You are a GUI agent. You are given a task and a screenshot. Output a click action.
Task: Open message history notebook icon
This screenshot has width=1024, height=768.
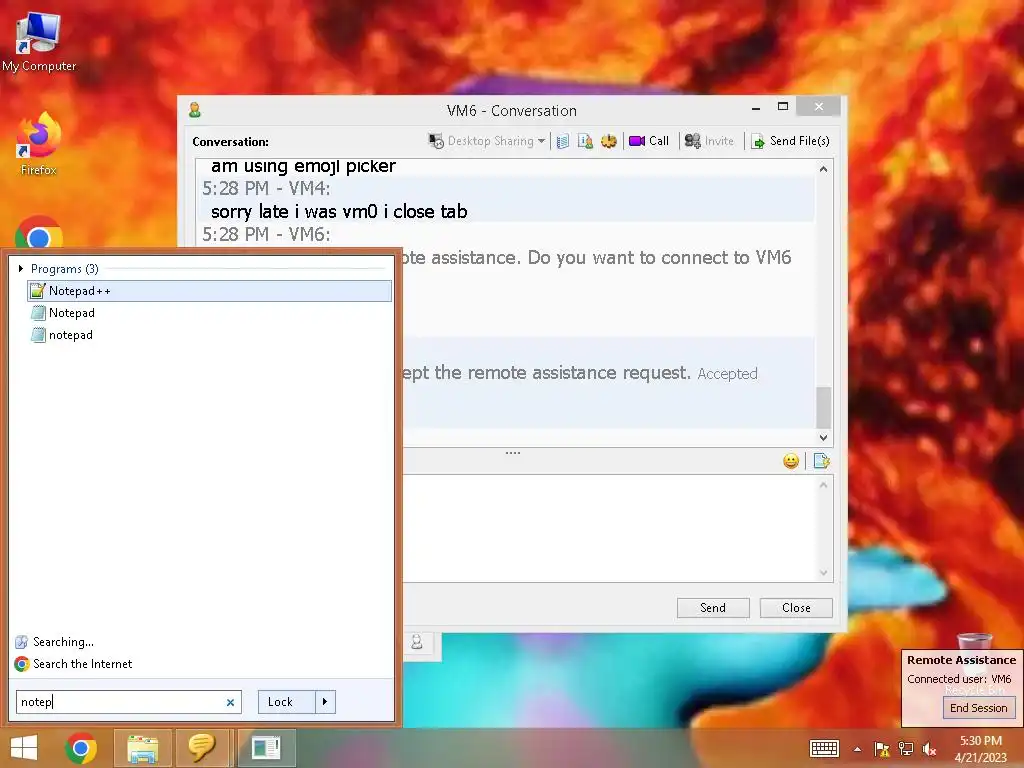coord(563,141)
